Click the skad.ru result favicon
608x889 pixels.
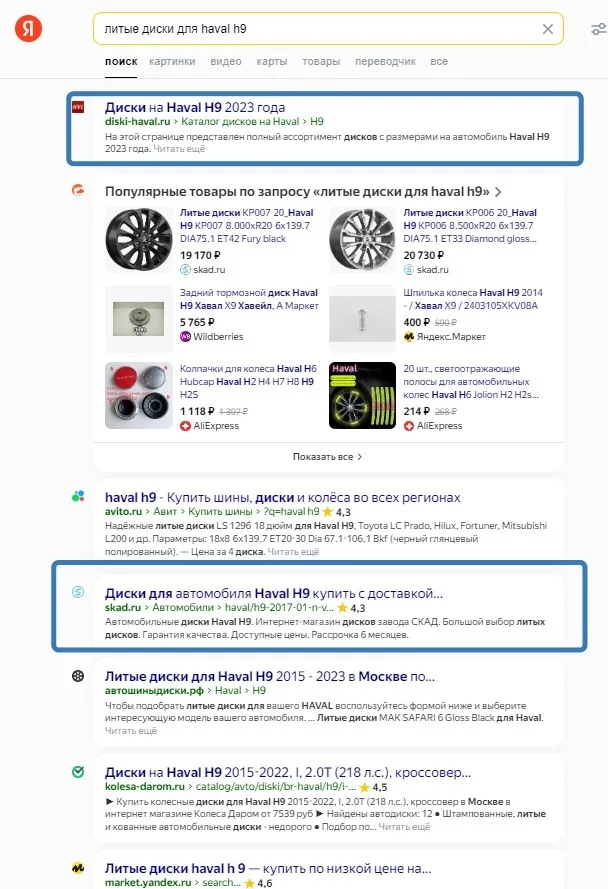(78, 593)
